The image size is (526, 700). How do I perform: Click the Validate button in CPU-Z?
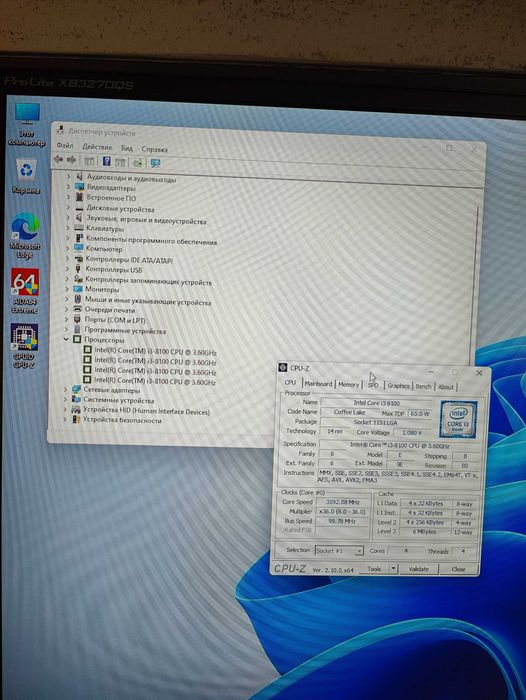tap(418, 569)
